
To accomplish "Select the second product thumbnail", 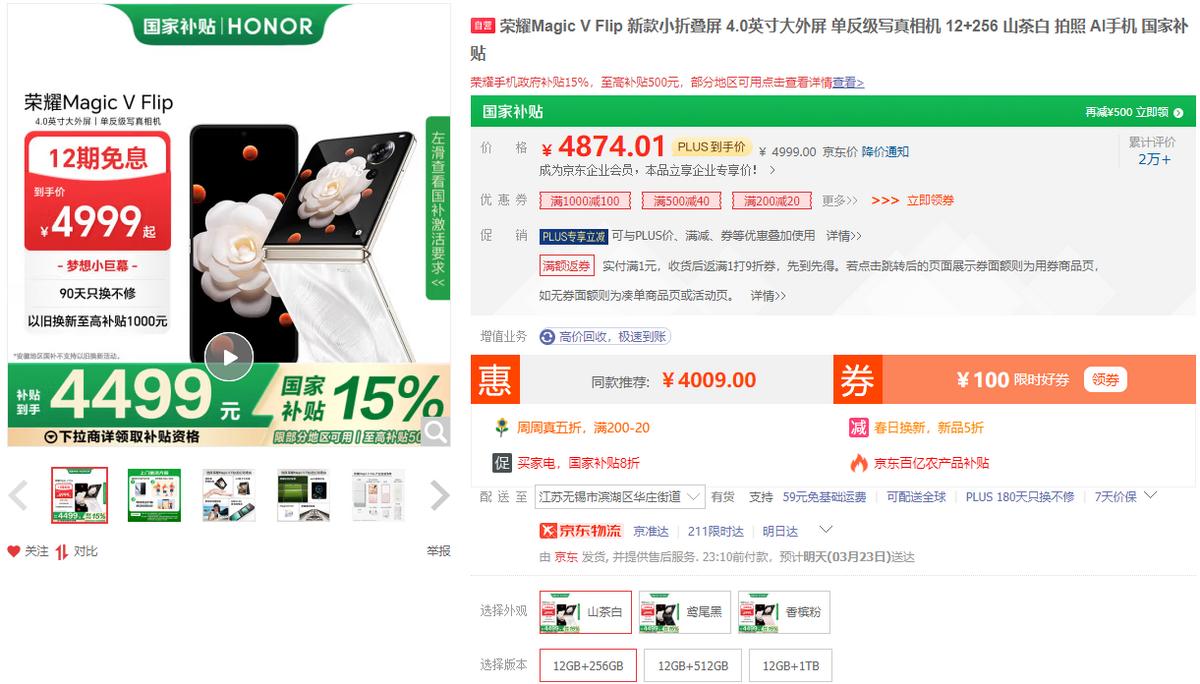I will [x=154, y=495].
